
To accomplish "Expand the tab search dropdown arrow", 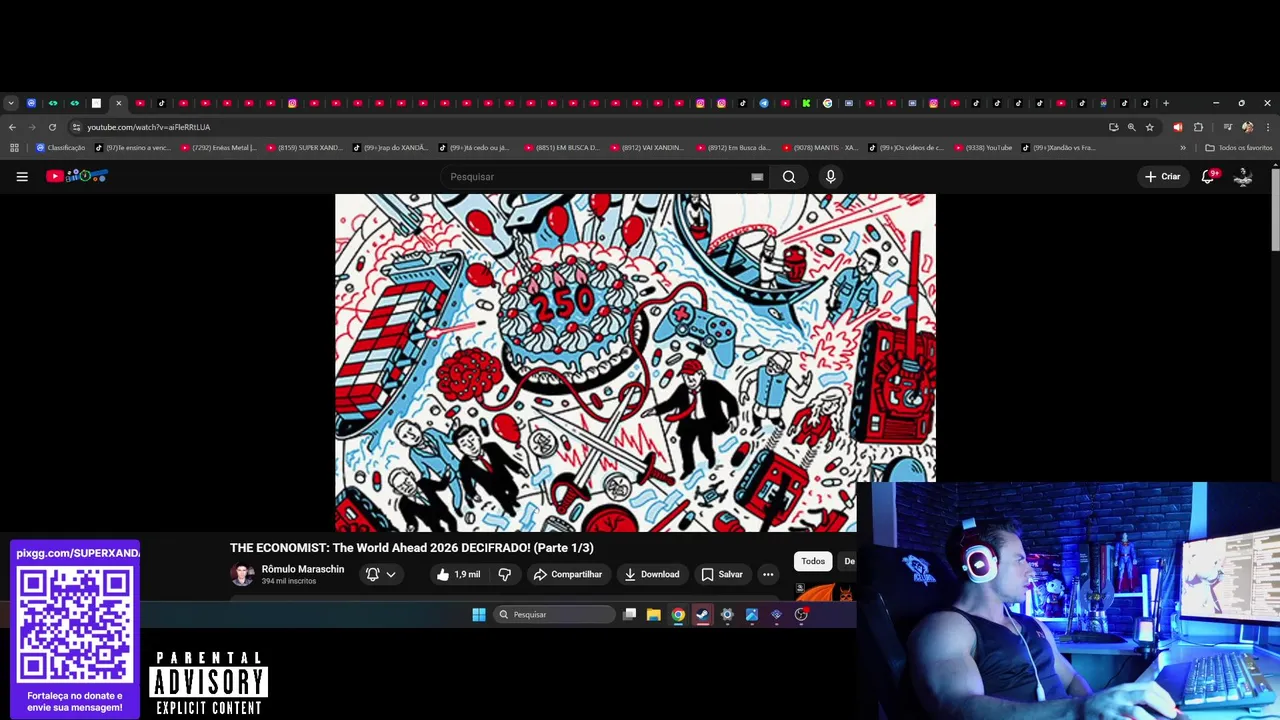I will click(11, 103).
